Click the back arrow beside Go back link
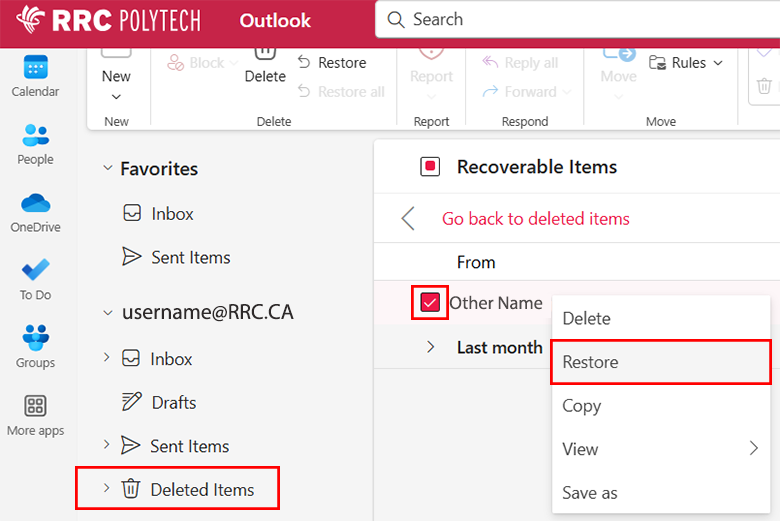780x521 pixels. pyautogui.click(x=408, y=219)
